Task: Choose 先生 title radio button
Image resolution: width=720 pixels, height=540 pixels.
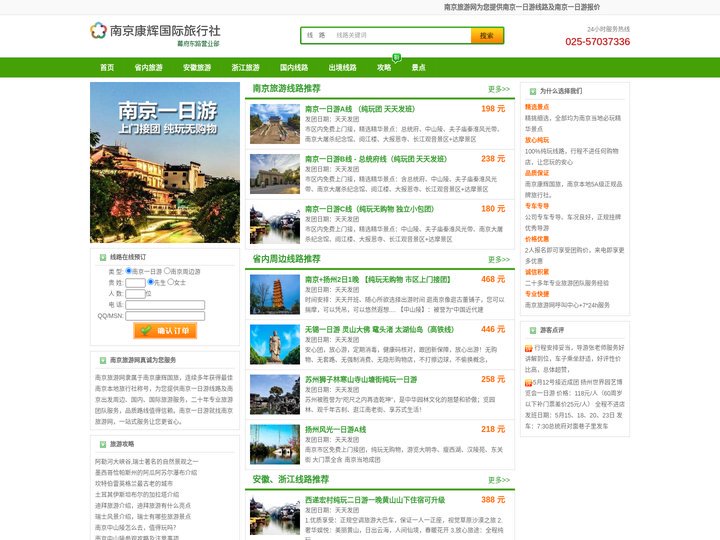Action: click(x=150, y=282)
